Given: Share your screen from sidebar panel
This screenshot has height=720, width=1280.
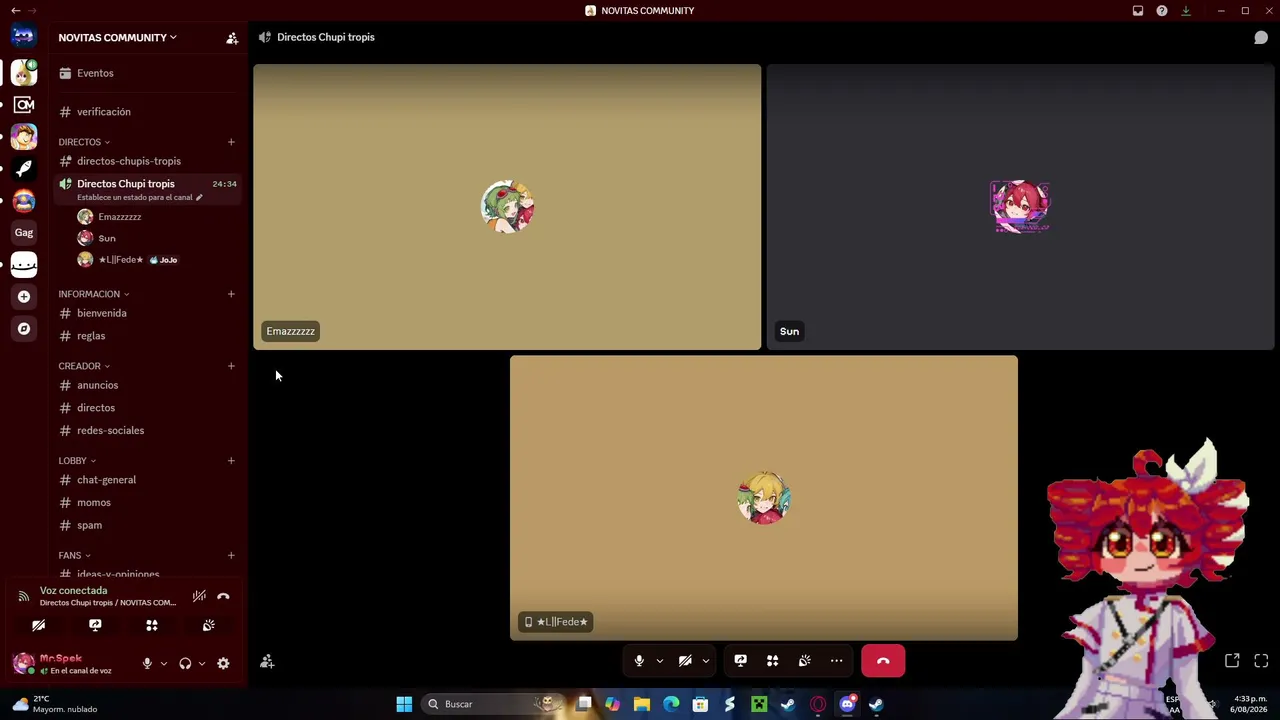Looking at the screenshot, I should click(95, 625).
